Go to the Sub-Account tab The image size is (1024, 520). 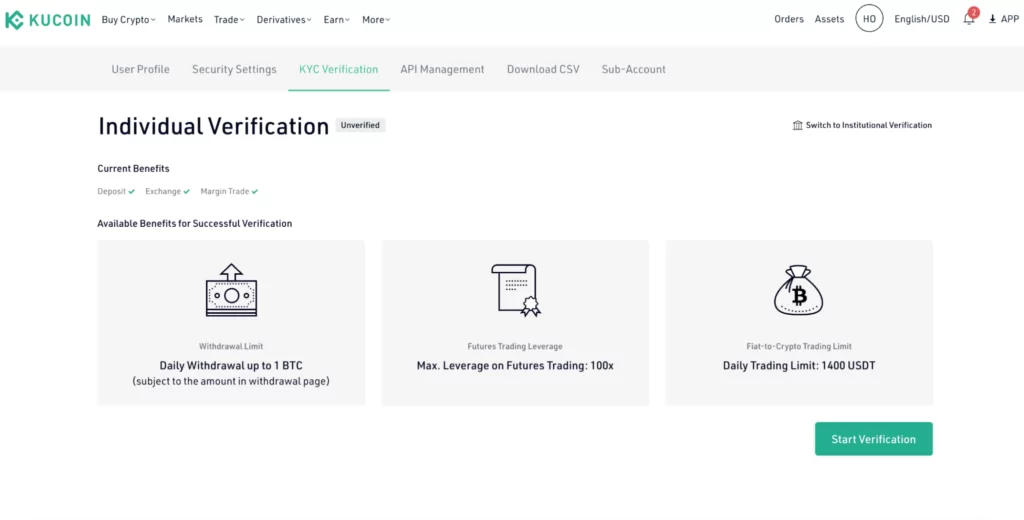[x=633, y=69]
